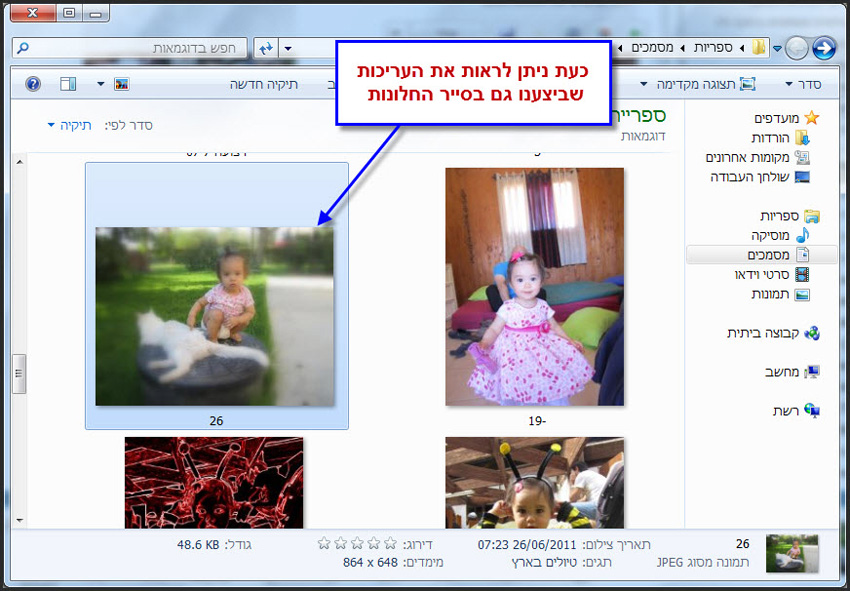Click the תצוגה מקדימה preview button
850x591 pixels.
pos(706,84)
